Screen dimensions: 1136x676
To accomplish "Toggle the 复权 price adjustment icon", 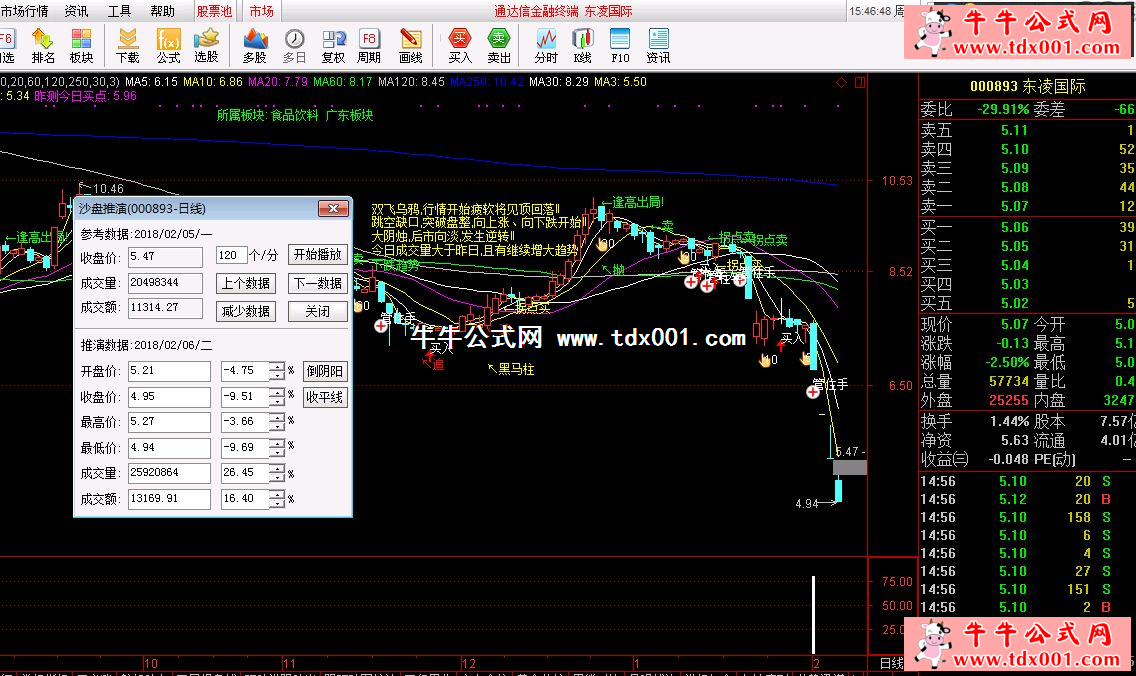I will click(333, 45).
